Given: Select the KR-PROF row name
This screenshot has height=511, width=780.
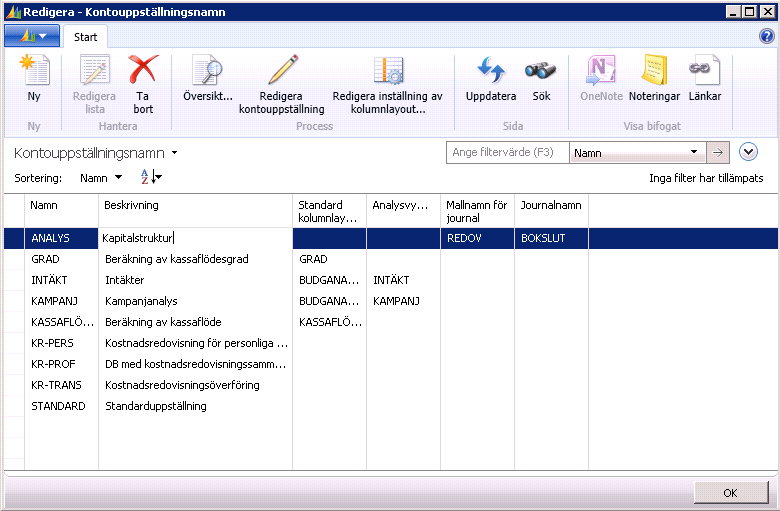Looking at the screenshot, I should point(61,364).
